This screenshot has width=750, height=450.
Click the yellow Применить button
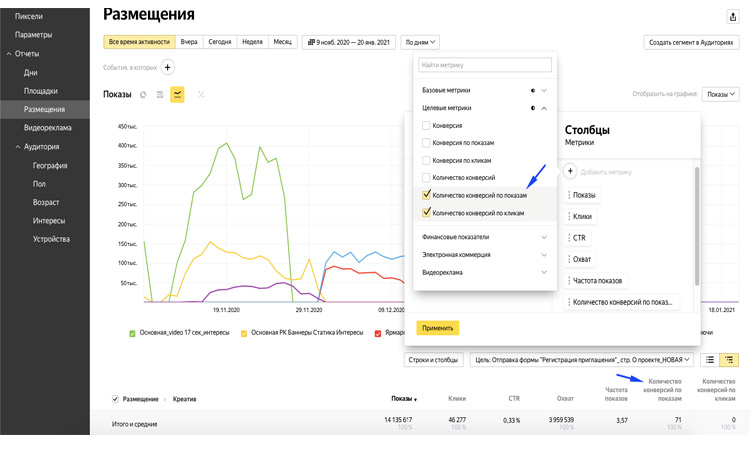pos(438,327)
